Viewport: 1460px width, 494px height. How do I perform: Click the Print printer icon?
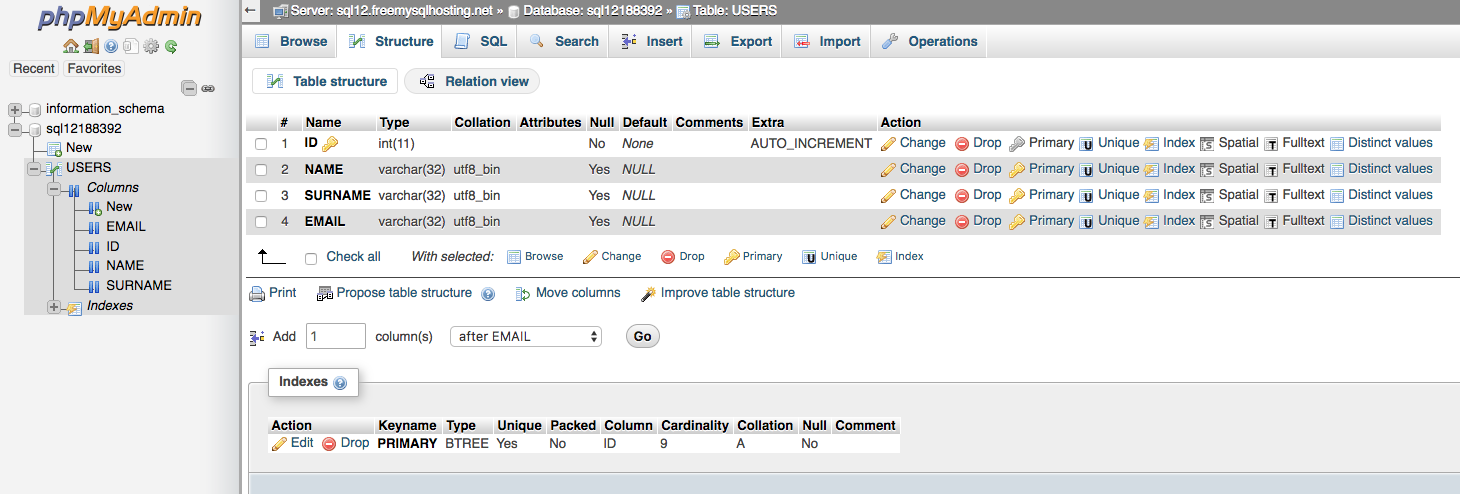pyautogui.click(x=257, y=294)
